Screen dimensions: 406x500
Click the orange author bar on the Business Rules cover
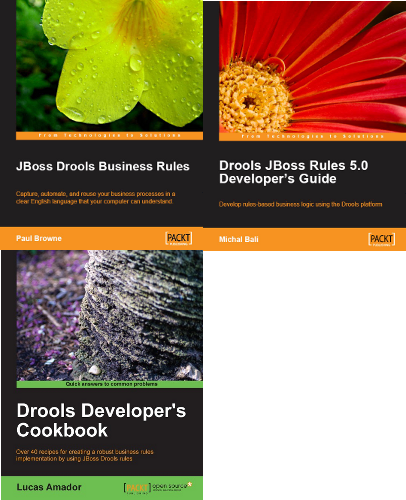pyautogui.click(x=101, y=238)
